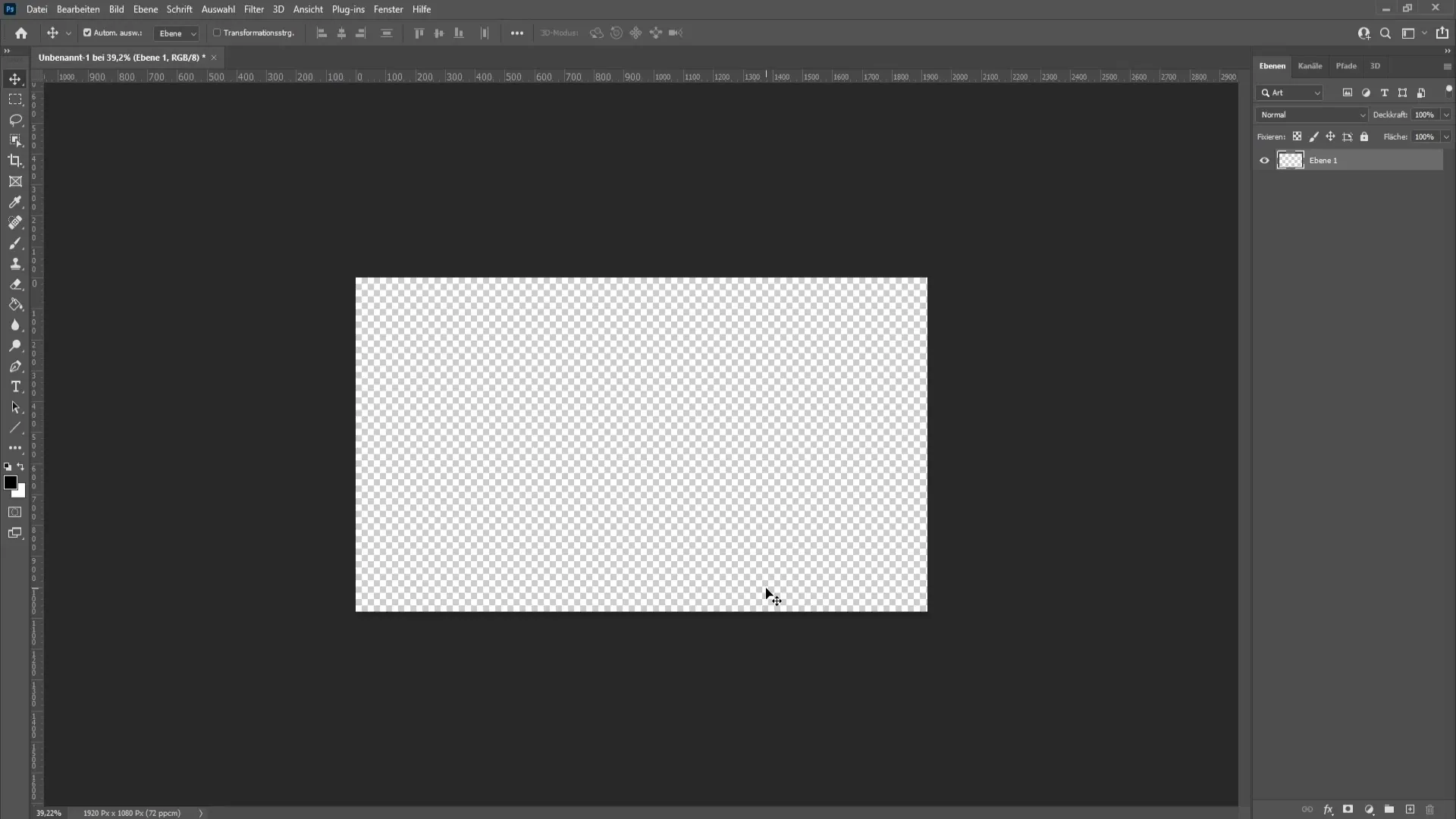The height and width of the screenshot is (819, 1456).
Task: Select the Text tool
Action: click(15, 386)
